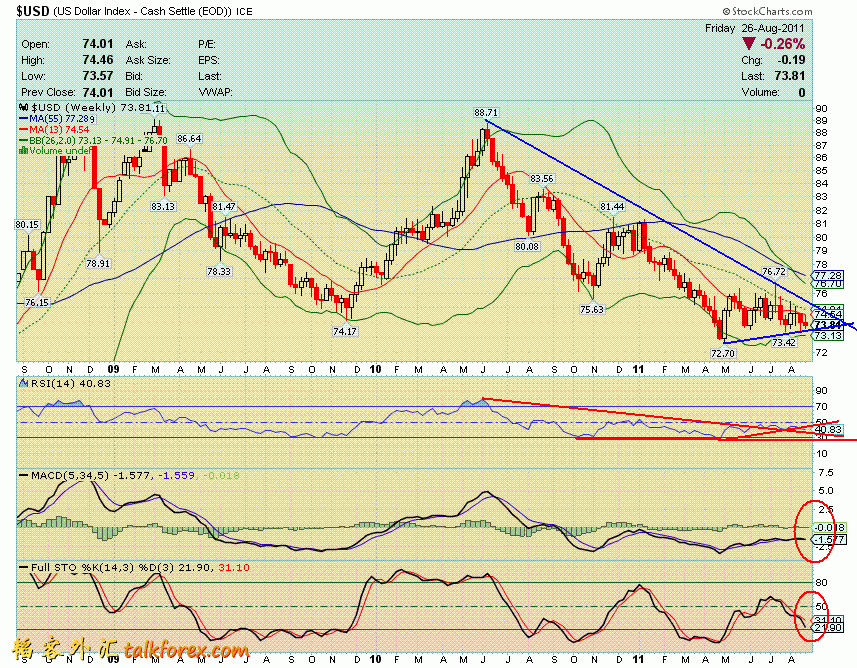
Task: Click the Chg value -0.19
Action: (793, 60)
